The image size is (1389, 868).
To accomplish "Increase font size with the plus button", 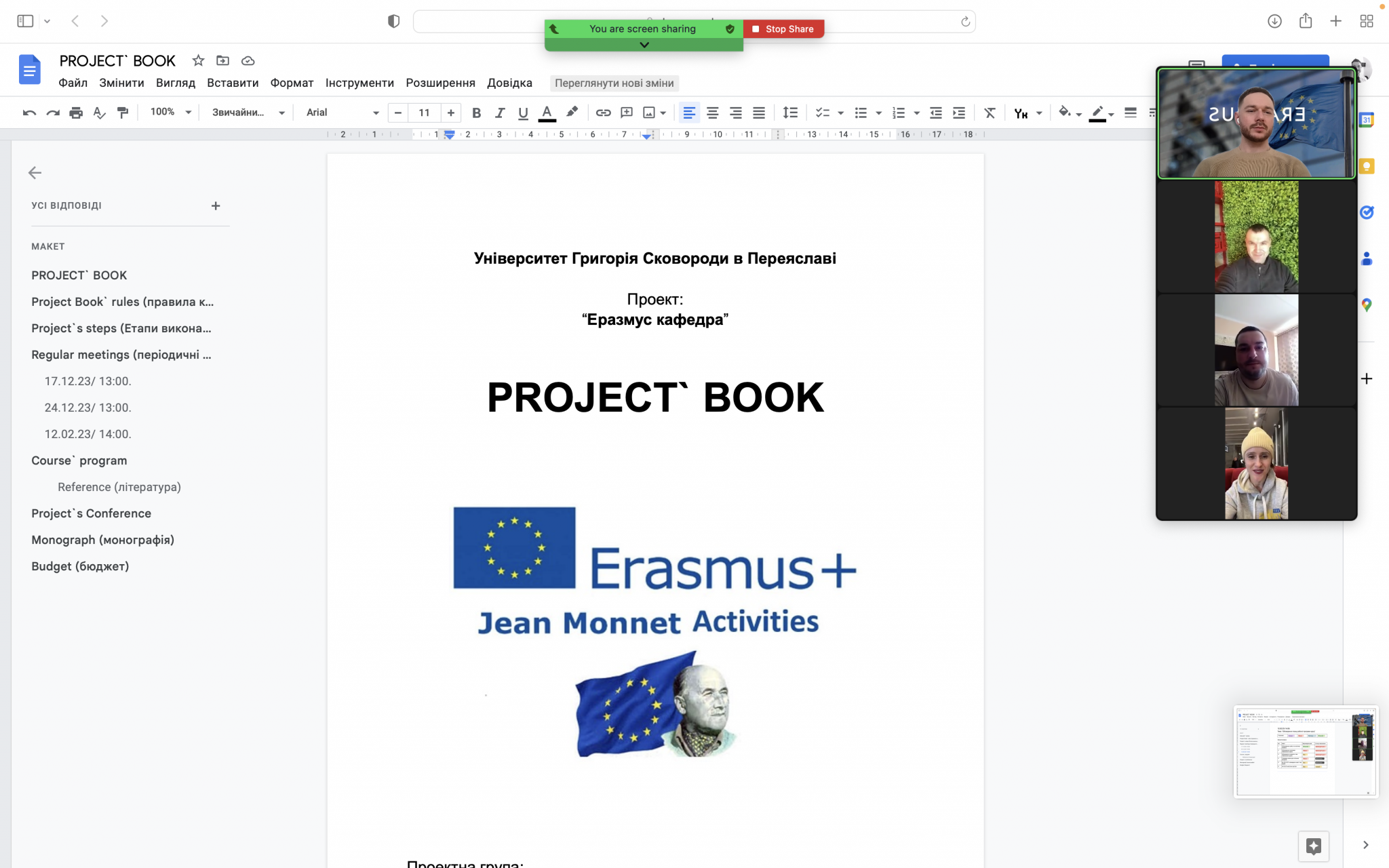I will (x=451, y=113).
